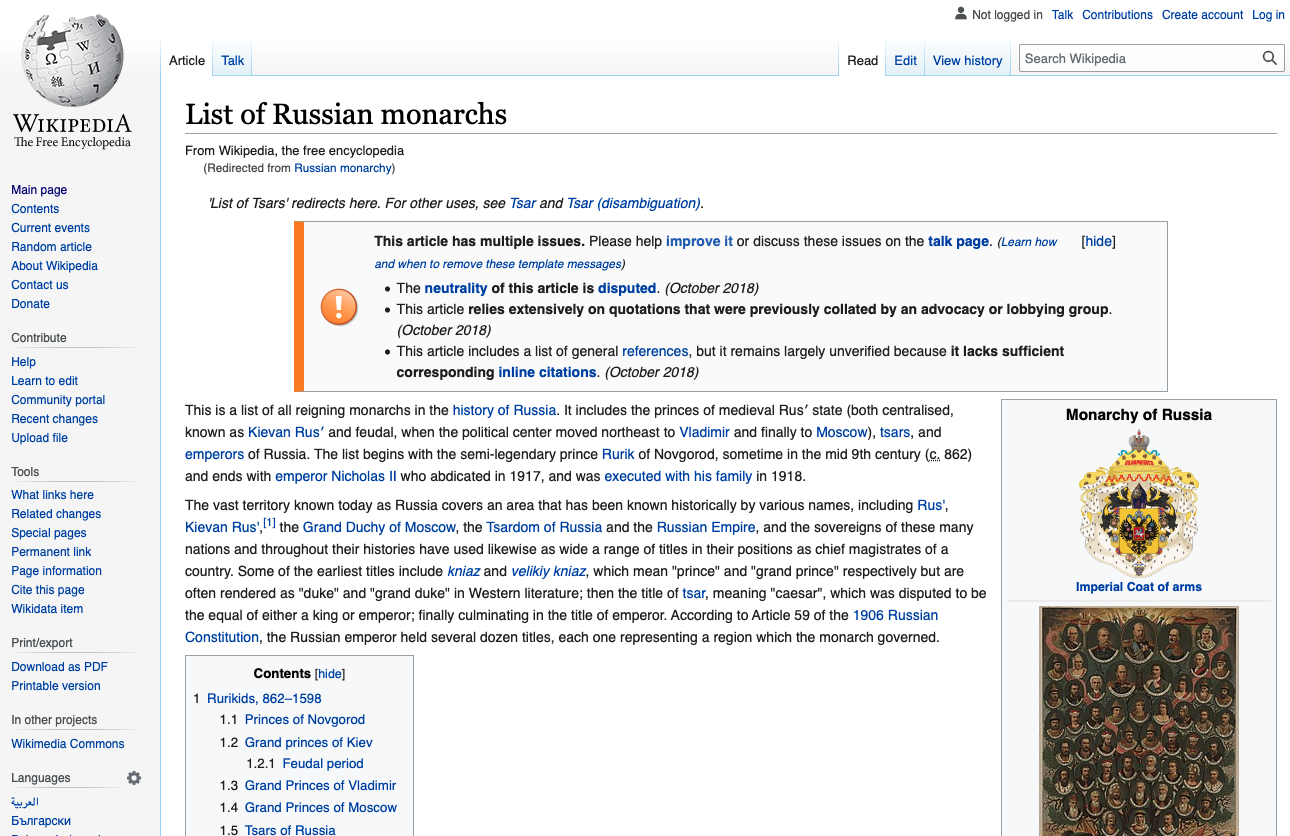Open Wikimedia Commons link
The height and width of the screenshot is (836, 1290).
click(68, 744)
